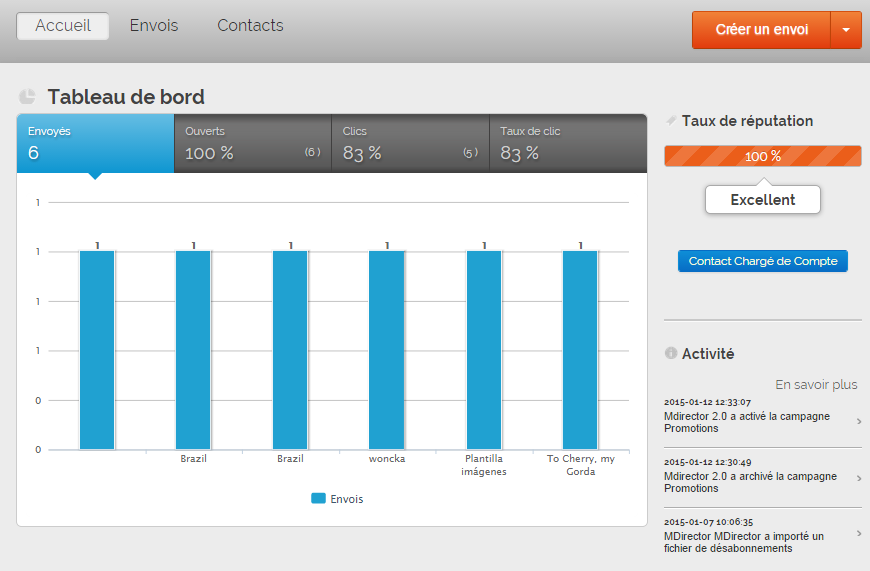The width and height of the screenshot is (870, 571).
Task: Select the Envoyés statistics tab
Action: pos(95,143)
